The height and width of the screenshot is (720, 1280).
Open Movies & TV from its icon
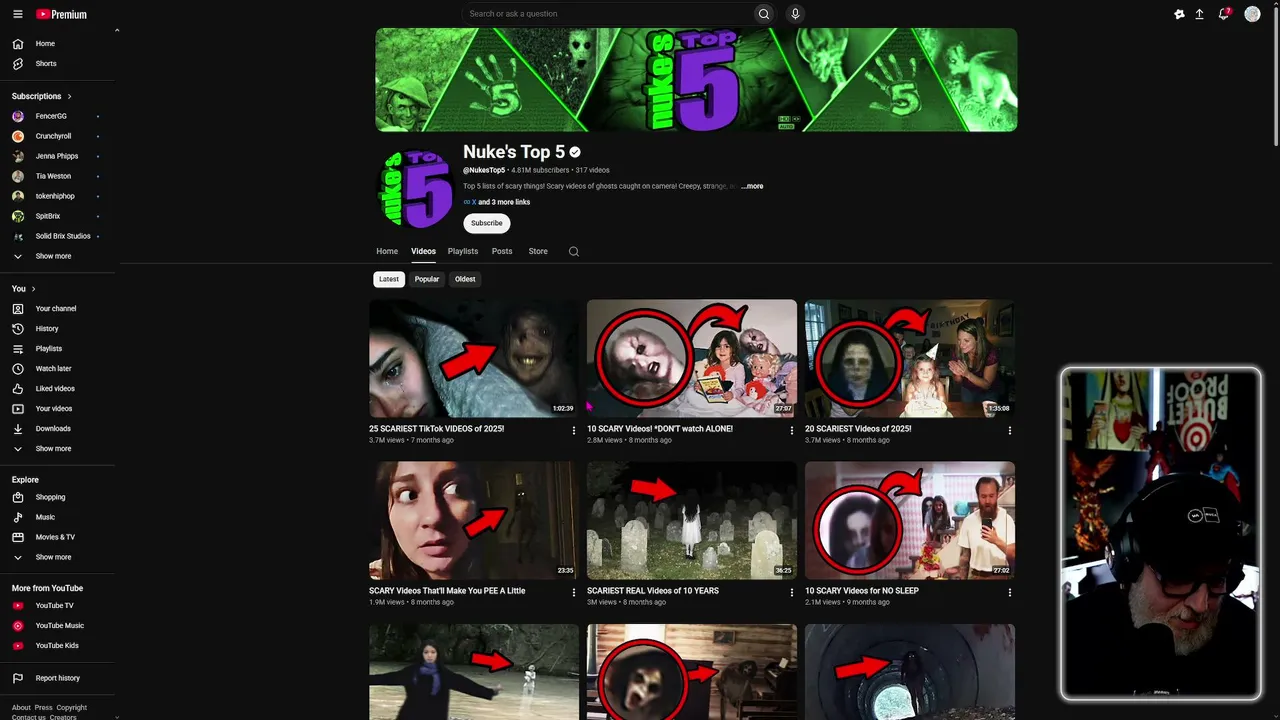coord(17,537)
